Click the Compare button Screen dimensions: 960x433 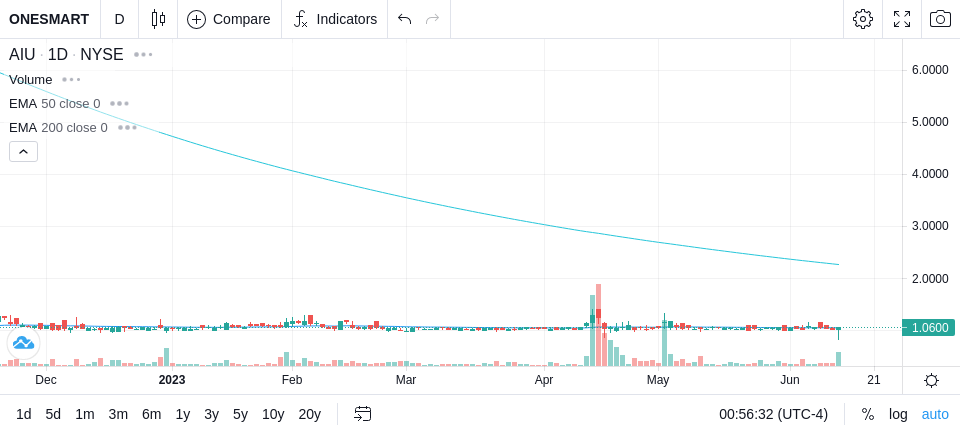(x=229, y=19)
